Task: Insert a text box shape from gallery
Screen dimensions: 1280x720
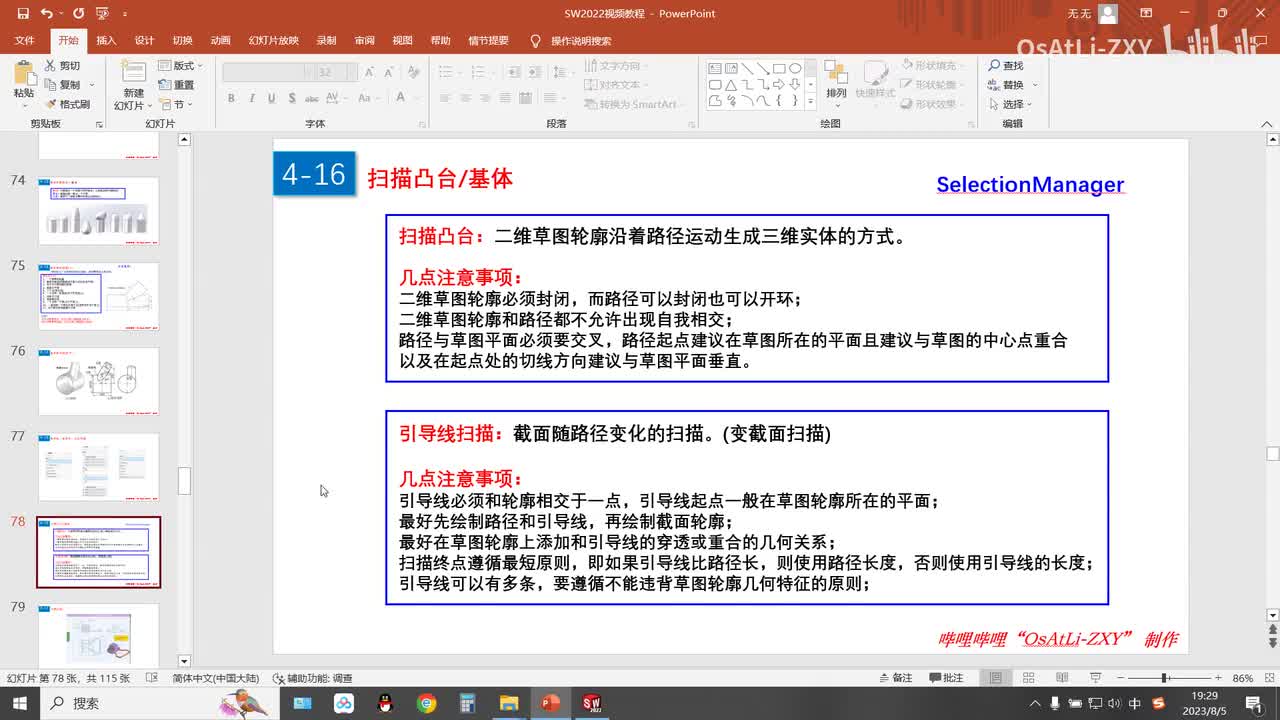Action: pos(715,69)
